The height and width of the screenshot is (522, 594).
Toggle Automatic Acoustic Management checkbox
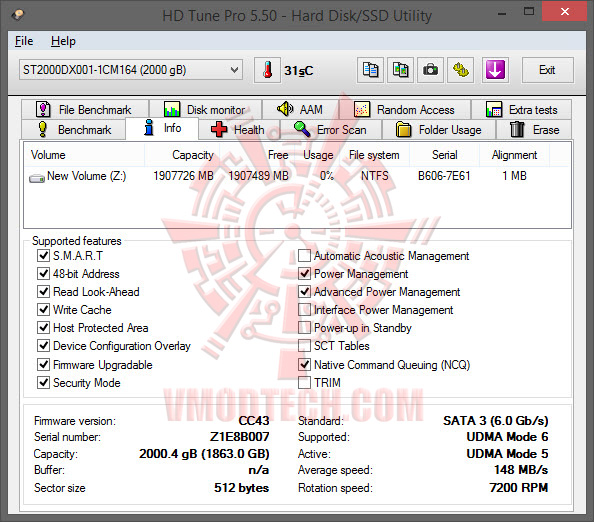[x=305, y=256]
